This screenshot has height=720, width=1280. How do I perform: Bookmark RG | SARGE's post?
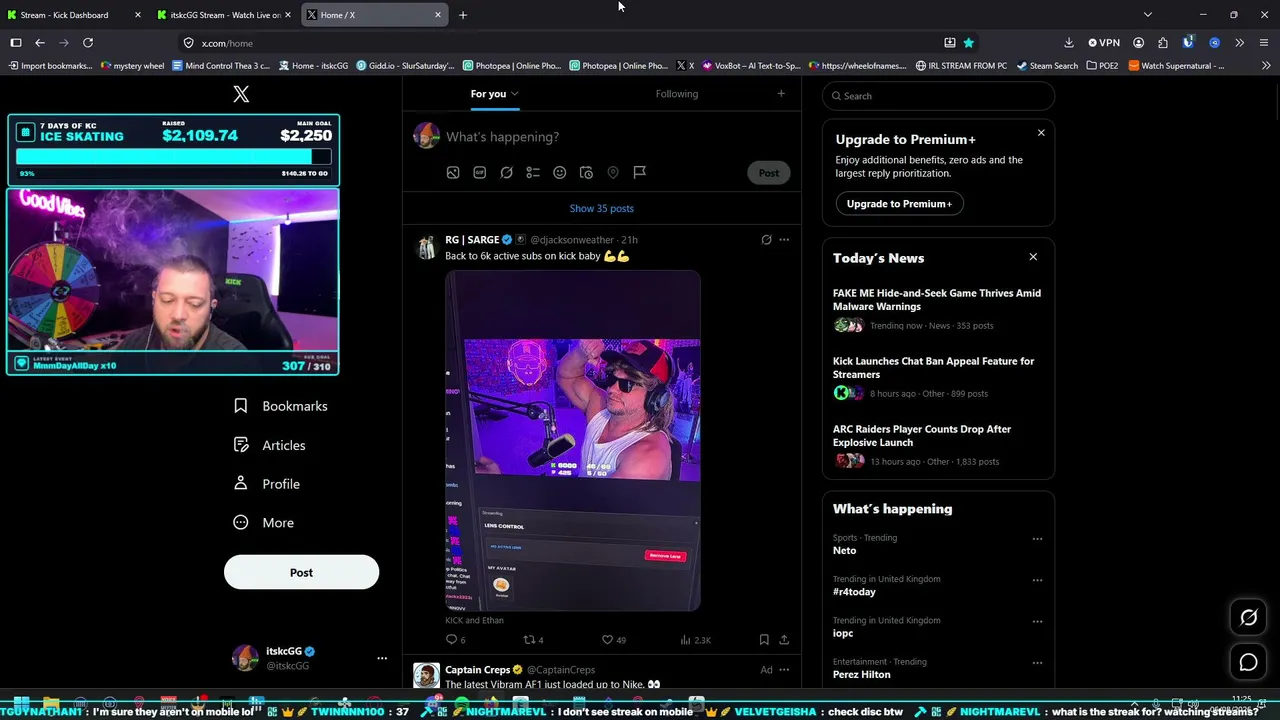[764, 640]
